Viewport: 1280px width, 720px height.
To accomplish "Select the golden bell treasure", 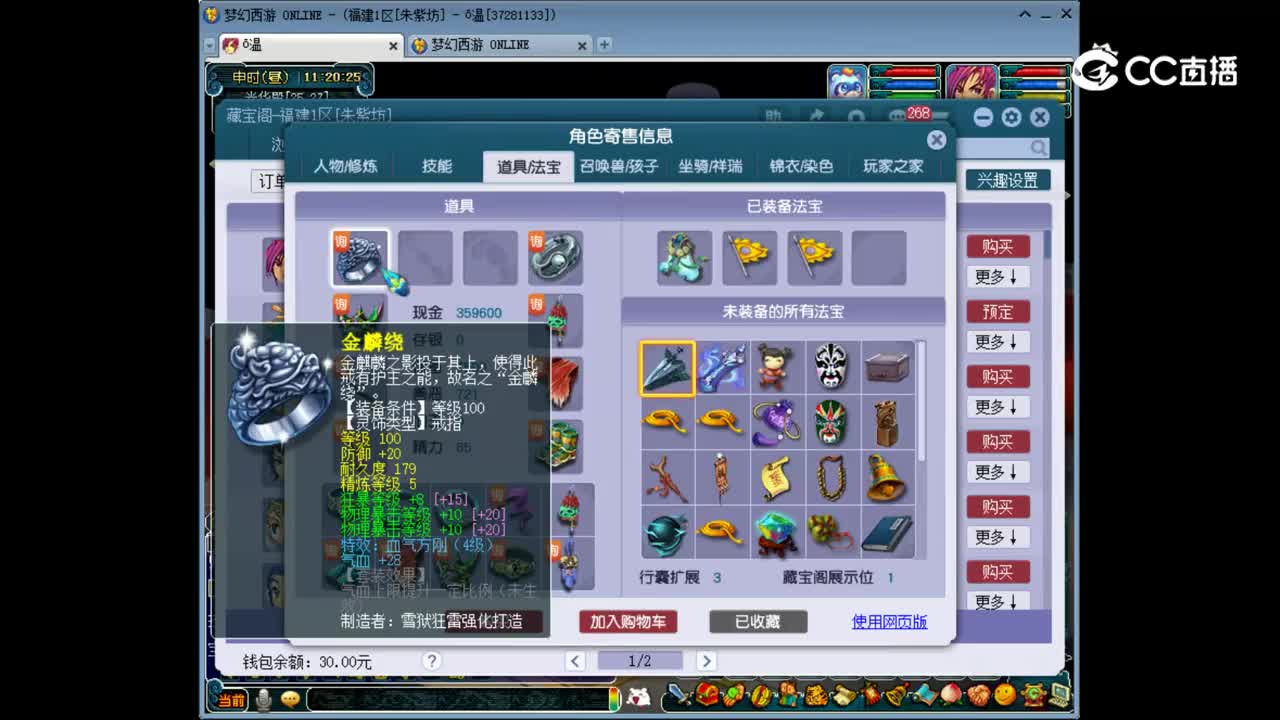I will [887, 478].
